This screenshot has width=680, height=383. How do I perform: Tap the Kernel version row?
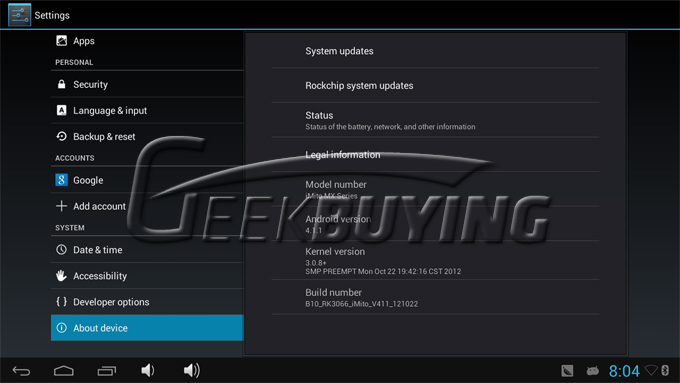click(x=435, y=260)
